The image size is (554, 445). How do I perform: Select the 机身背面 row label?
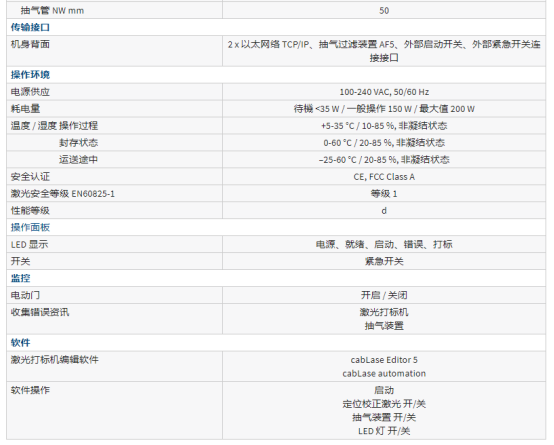click(30, 44)
